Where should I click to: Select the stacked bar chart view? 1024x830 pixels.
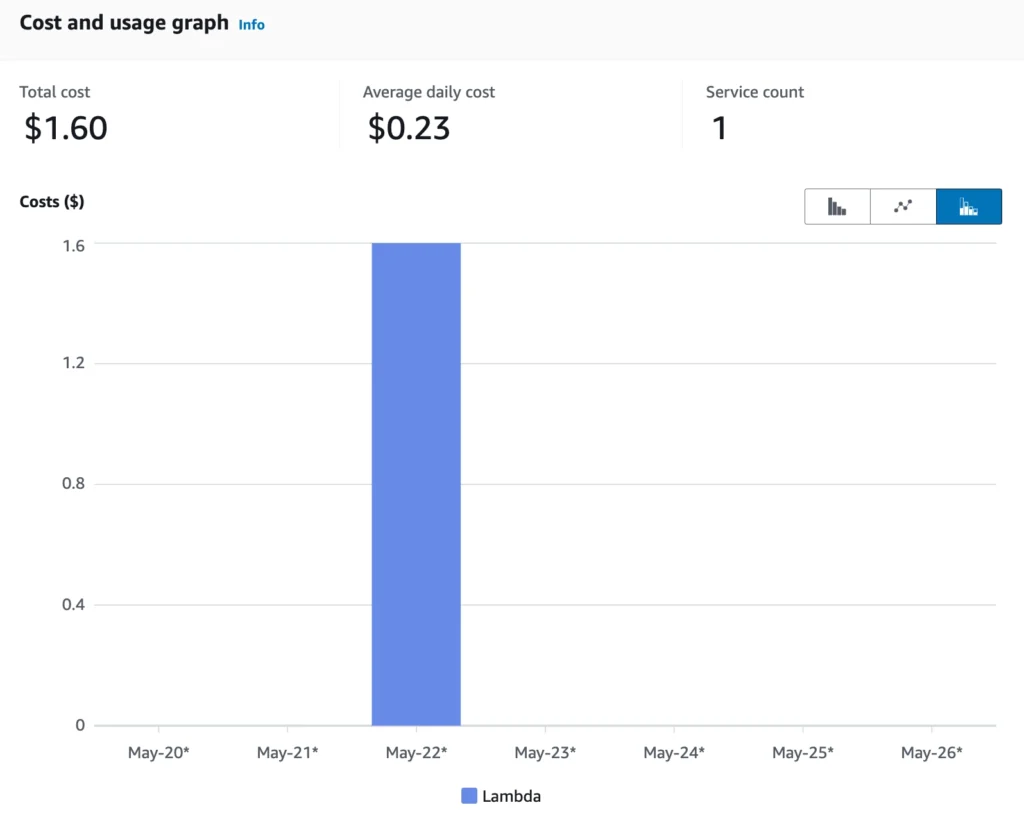[x=968, y=207]
